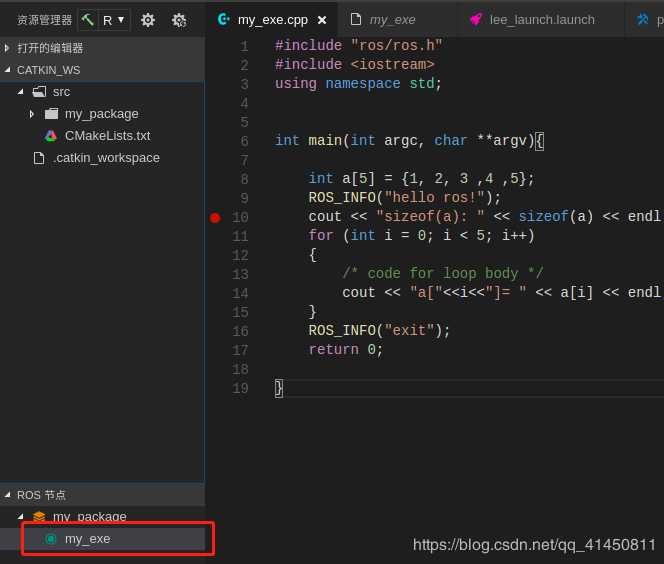The image size is (664, 564).
Task: Click line number 19 in the gutter
Action: 240,388
